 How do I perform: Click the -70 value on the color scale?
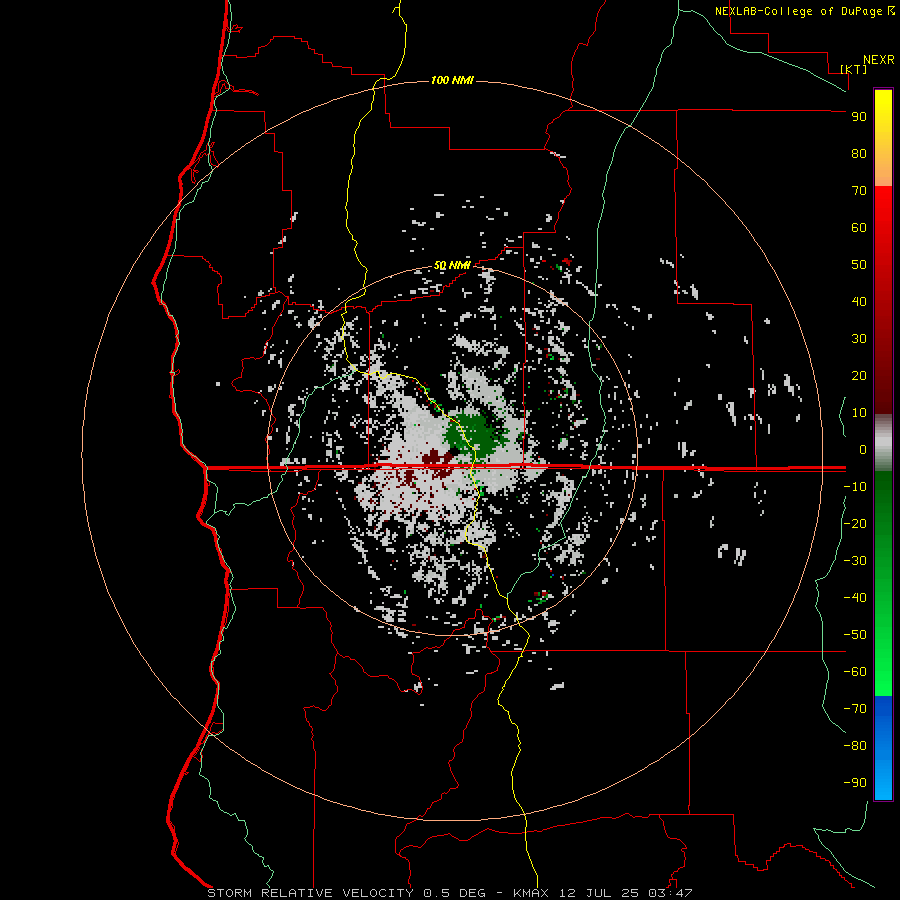pos(855,709)
